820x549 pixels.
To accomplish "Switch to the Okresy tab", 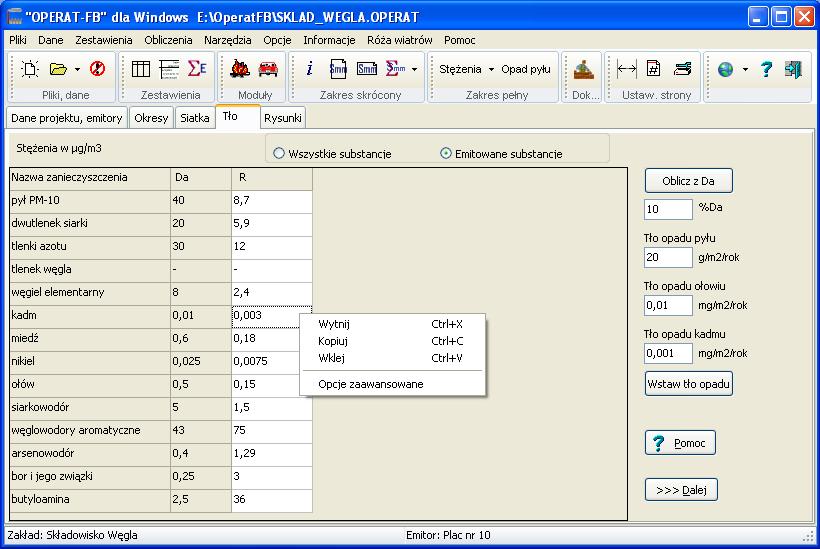I will [x=151, y=118].
